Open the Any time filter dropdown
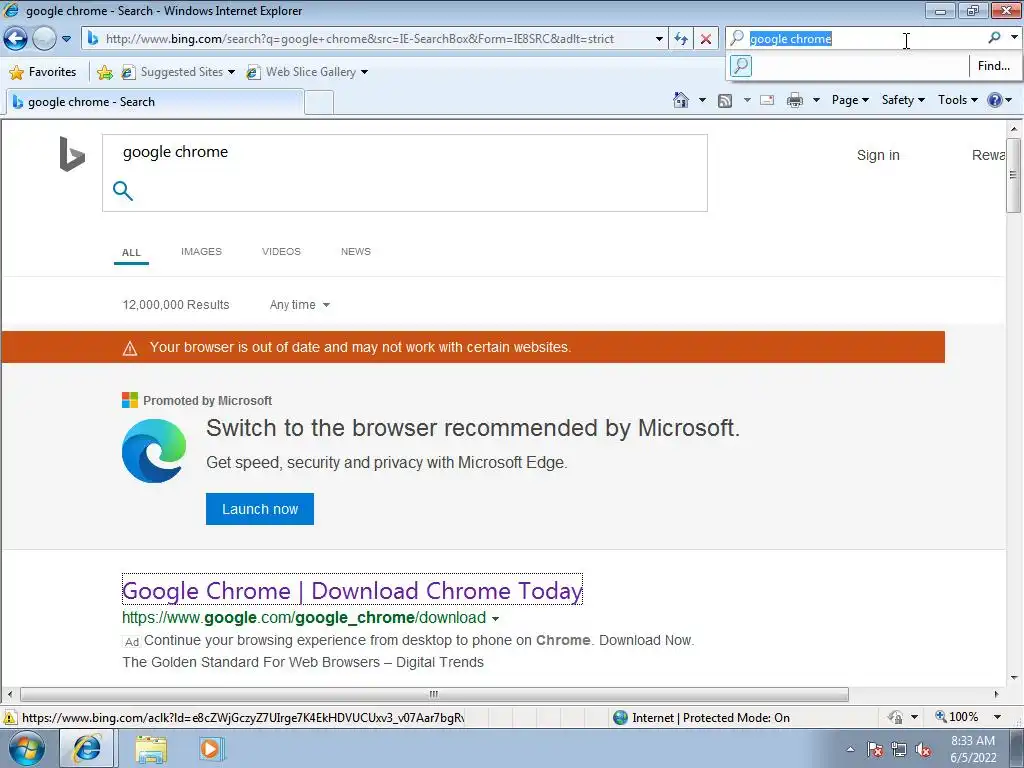Image resolution: width=1024 pixels, height=768 pixels. (x=300, y=305)
